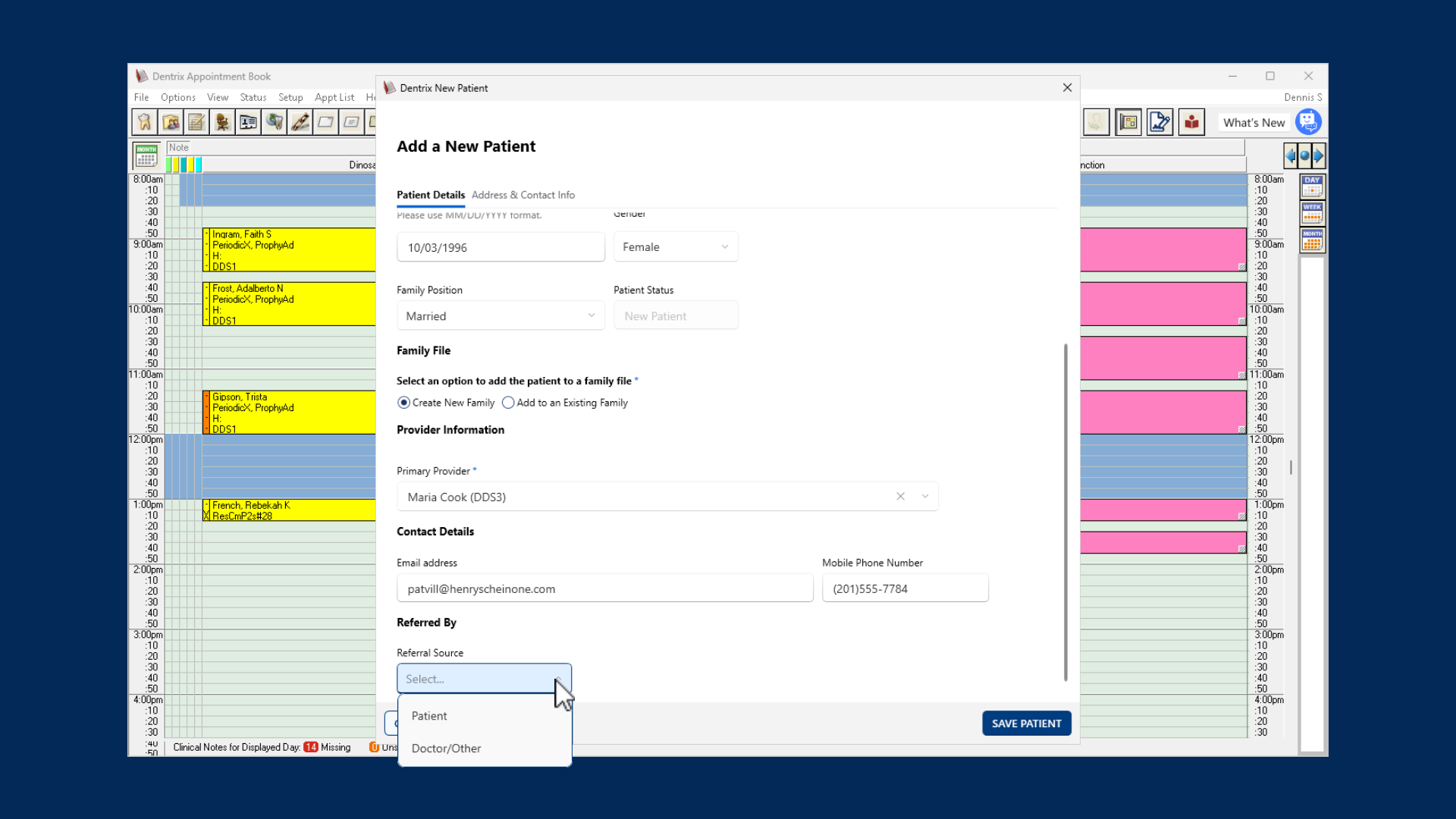
Task: Open the Family File folder icon
Action: (171, 122)
